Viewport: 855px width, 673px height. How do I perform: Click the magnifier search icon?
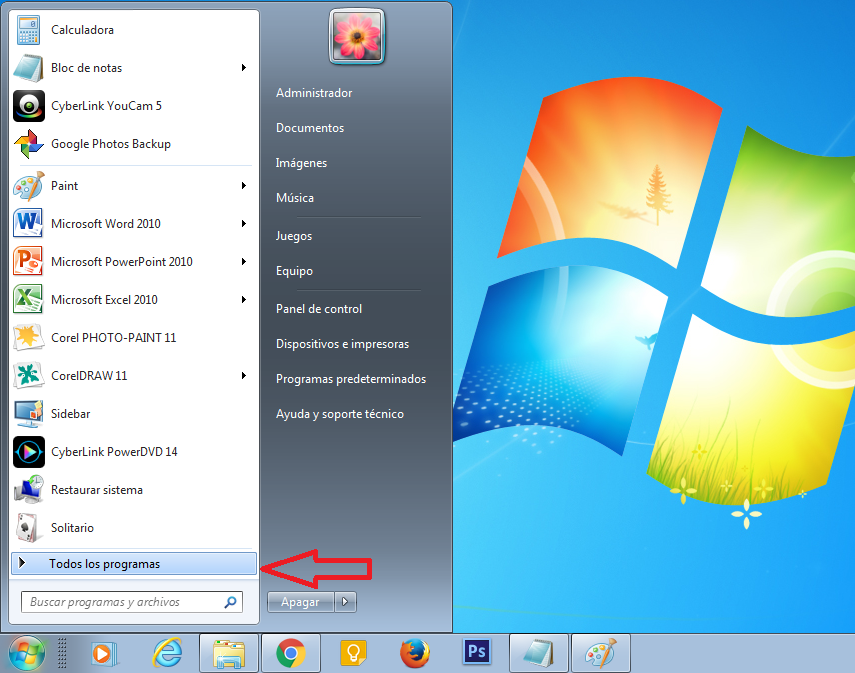point(231,602)
